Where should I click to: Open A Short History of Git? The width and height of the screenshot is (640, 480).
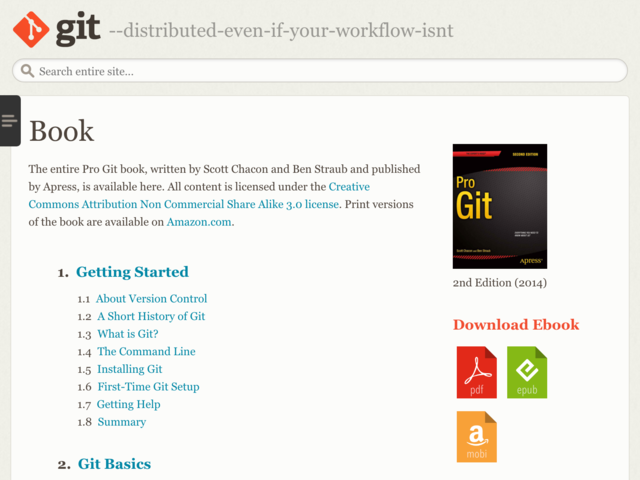[x=151, y=316]
